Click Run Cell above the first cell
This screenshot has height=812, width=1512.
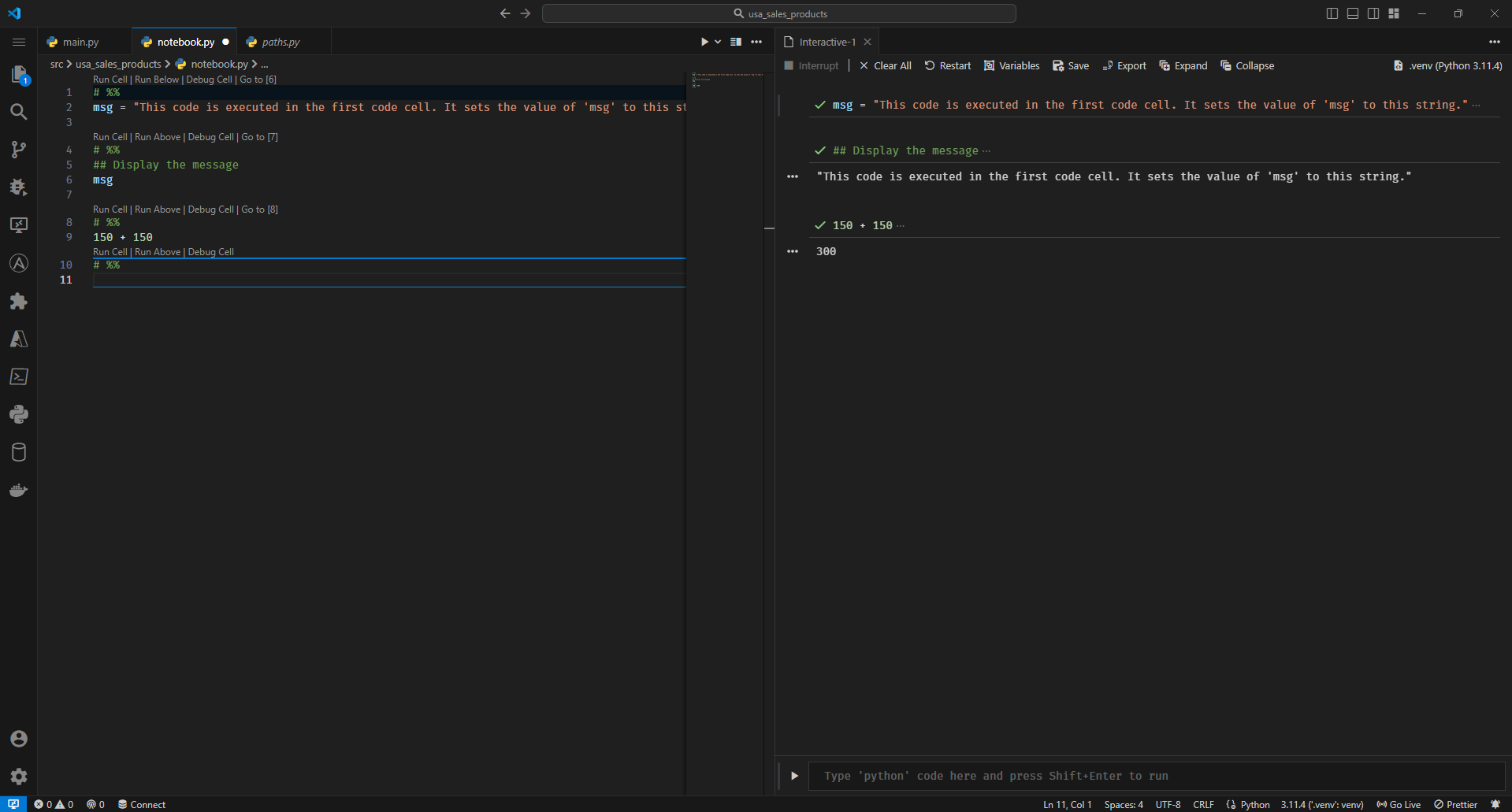pyautogui.click(x=110, y=80)
